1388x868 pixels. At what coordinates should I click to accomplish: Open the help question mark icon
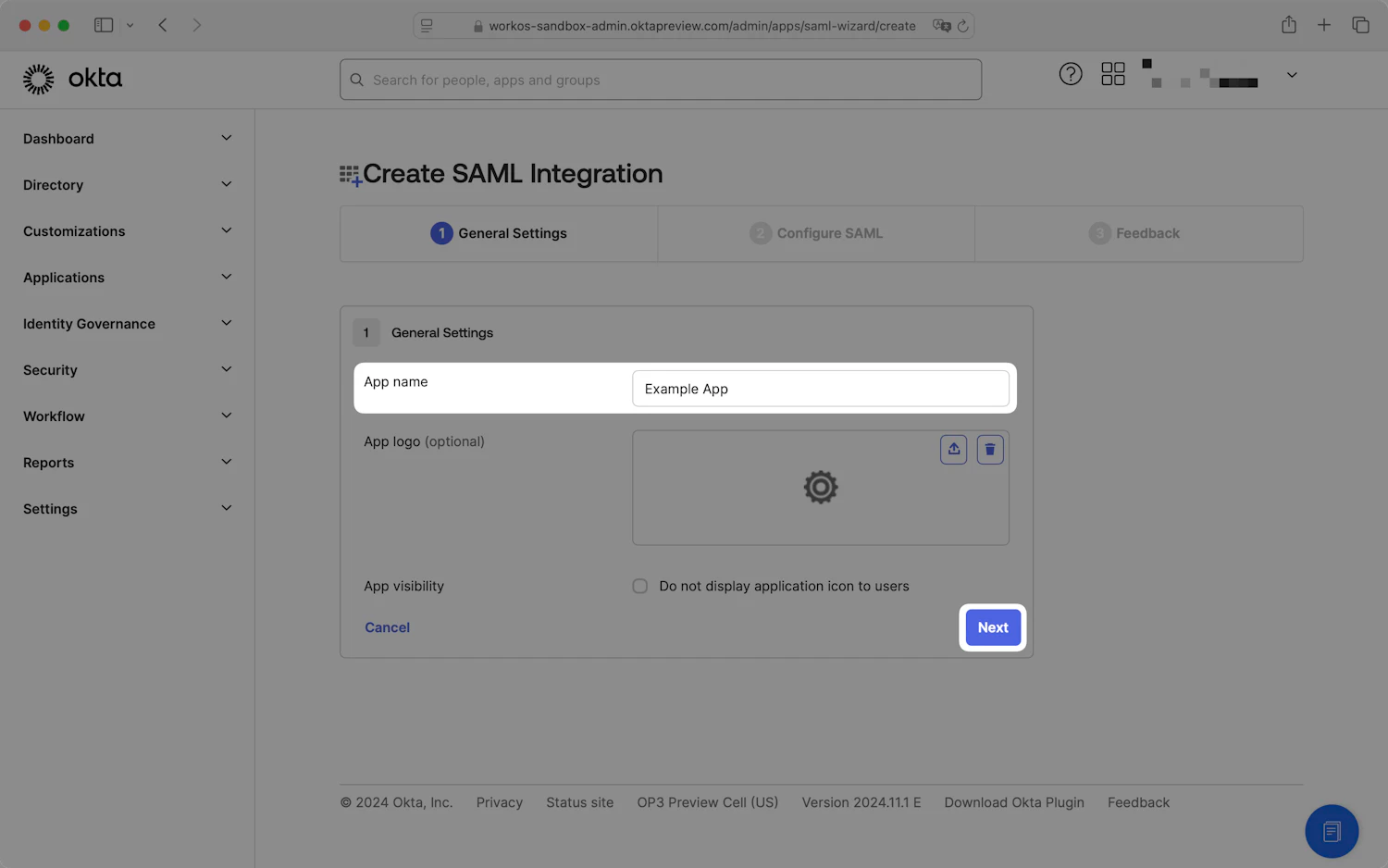pyautogui.click(x=1071, y=74)
